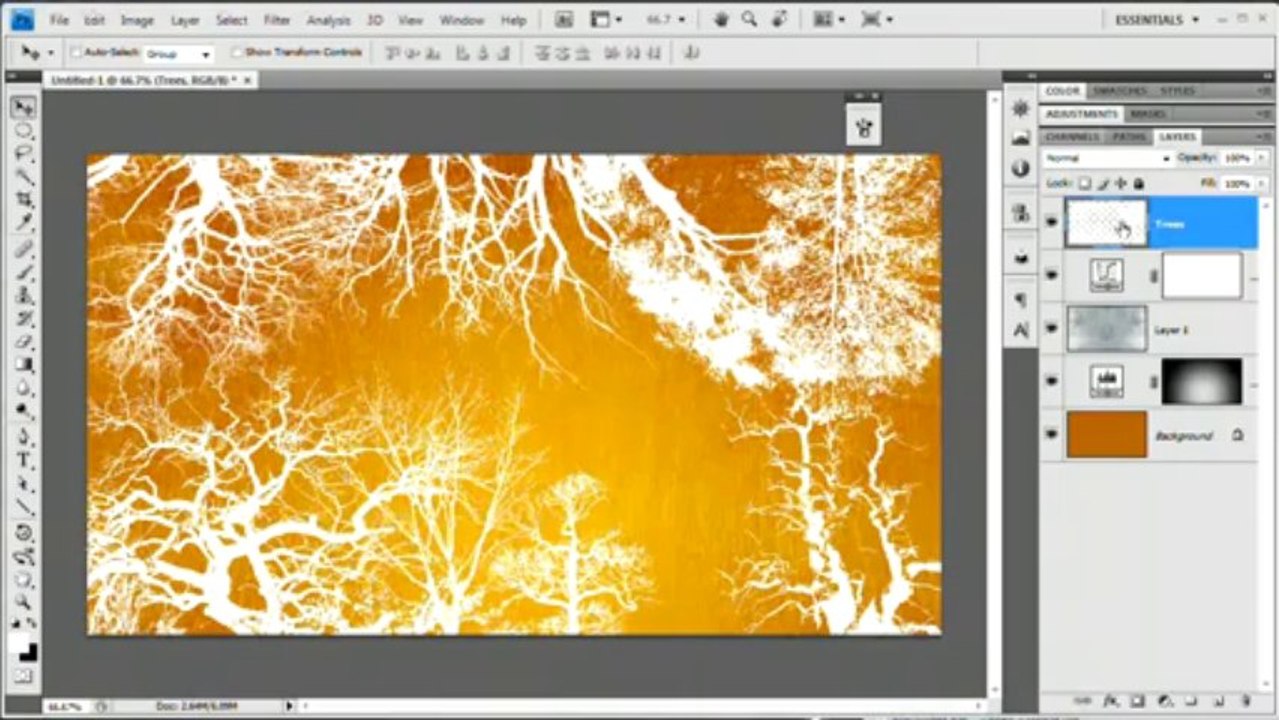
Task: Select the Eraser tool
Action: [24, 341]
